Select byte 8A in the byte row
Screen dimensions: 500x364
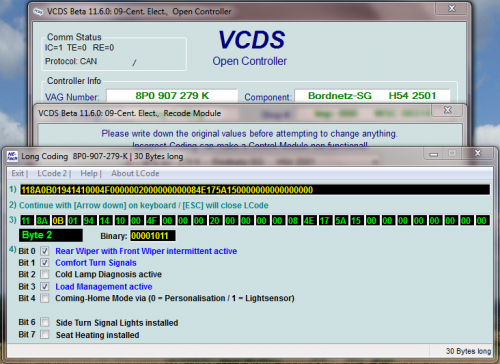click(x=42, y=221)
